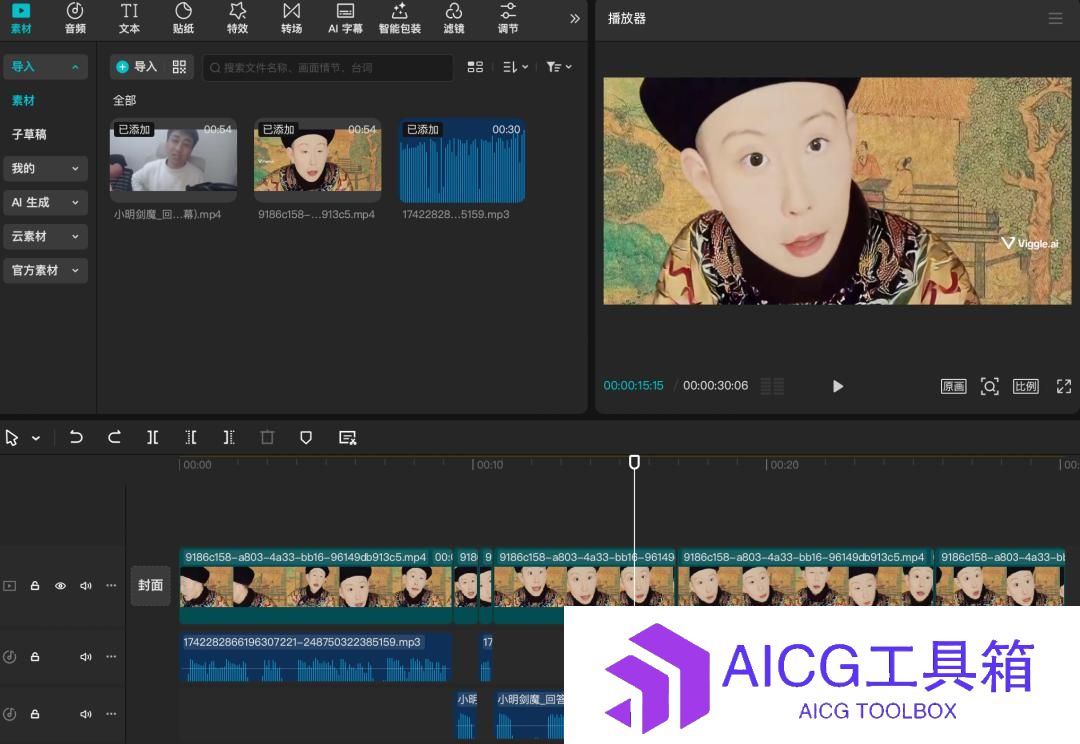1080x744 pixels.
Task: Mute the second audio track
Action: click(x=86, y=714)
